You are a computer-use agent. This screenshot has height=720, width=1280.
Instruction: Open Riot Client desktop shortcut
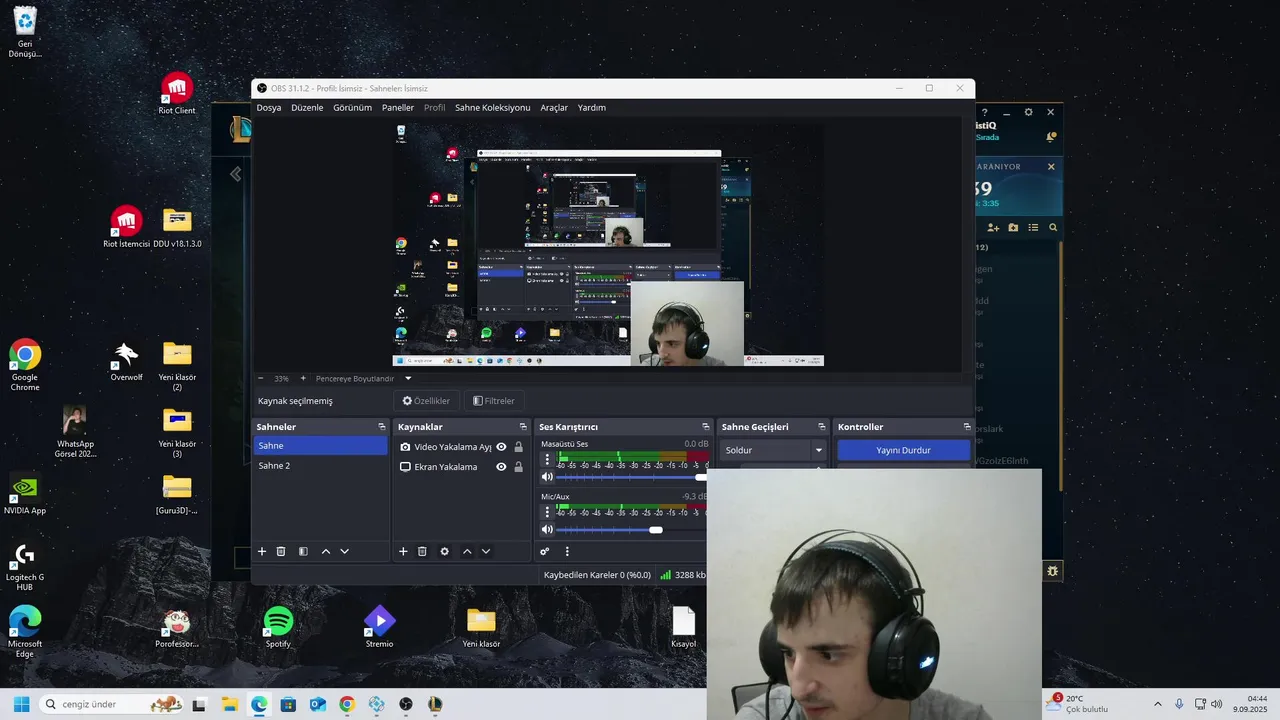pyautogui.click(x=177, y=94)
